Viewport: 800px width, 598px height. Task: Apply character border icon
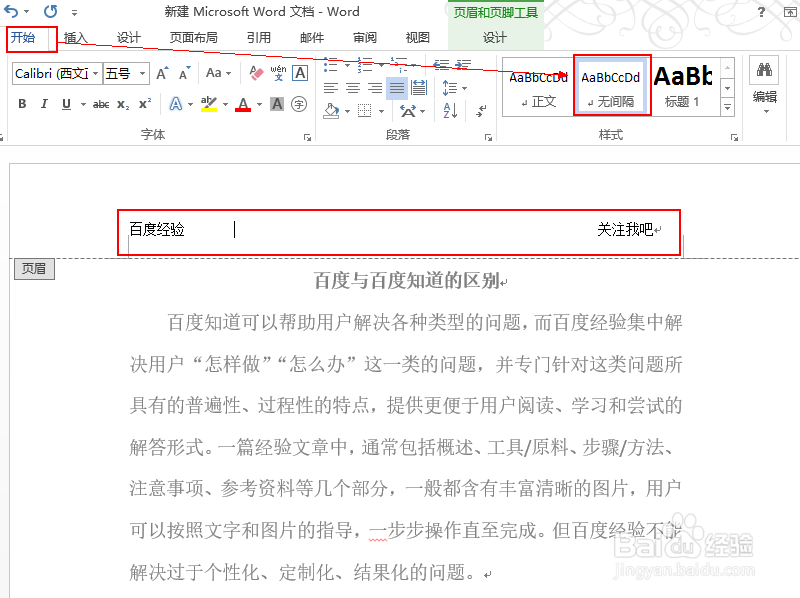point(300,73)
